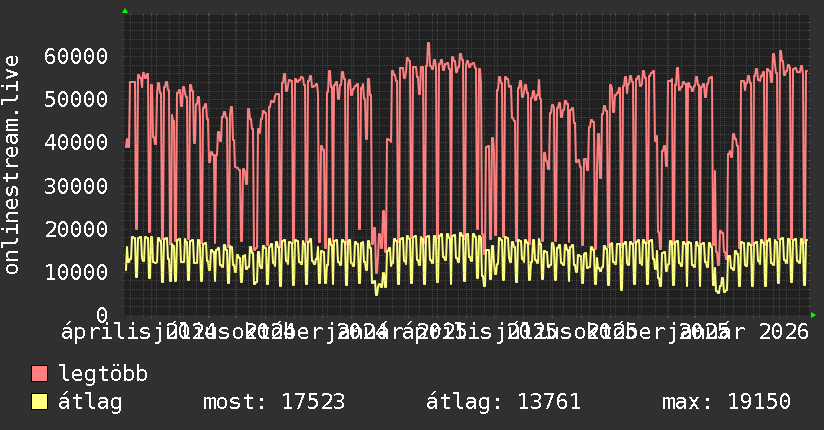Viewport: 824px width, 430px height.
Task: Click the onlinestream.live vertical axis title
Action: [11, 165]
